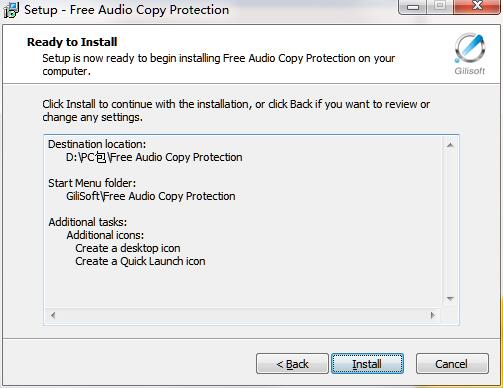Go back using the Back button
Screen dimensions: 503x388
(292, 364)
